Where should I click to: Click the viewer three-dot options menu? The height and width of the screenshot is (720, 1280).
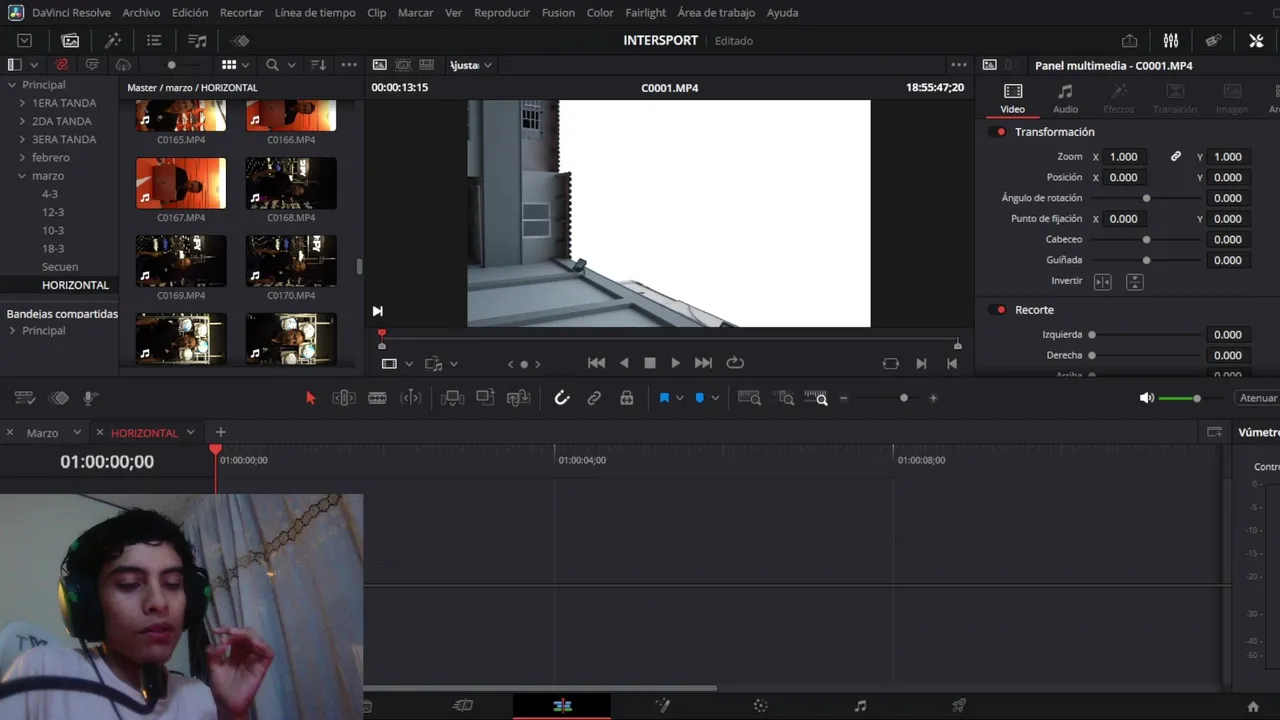(958, 65)
